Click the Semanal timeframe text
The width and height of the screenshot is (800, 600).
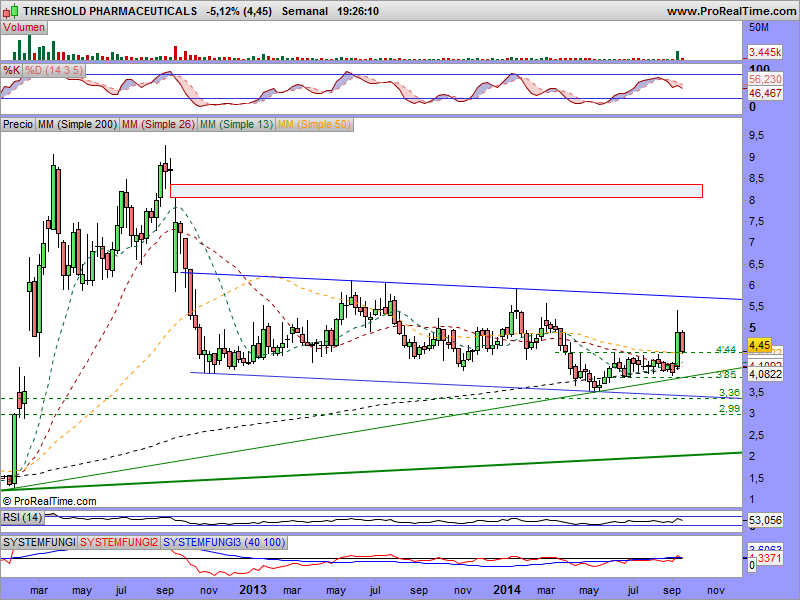[305, 11]
